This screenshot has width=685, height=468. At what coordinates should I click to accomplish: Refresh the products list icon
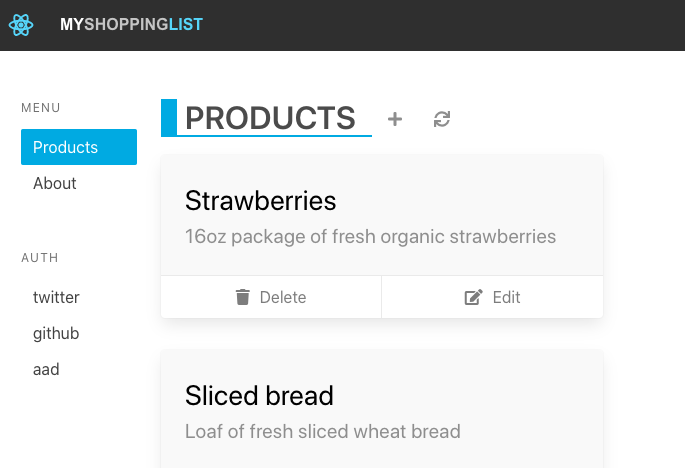coord(442,119)
